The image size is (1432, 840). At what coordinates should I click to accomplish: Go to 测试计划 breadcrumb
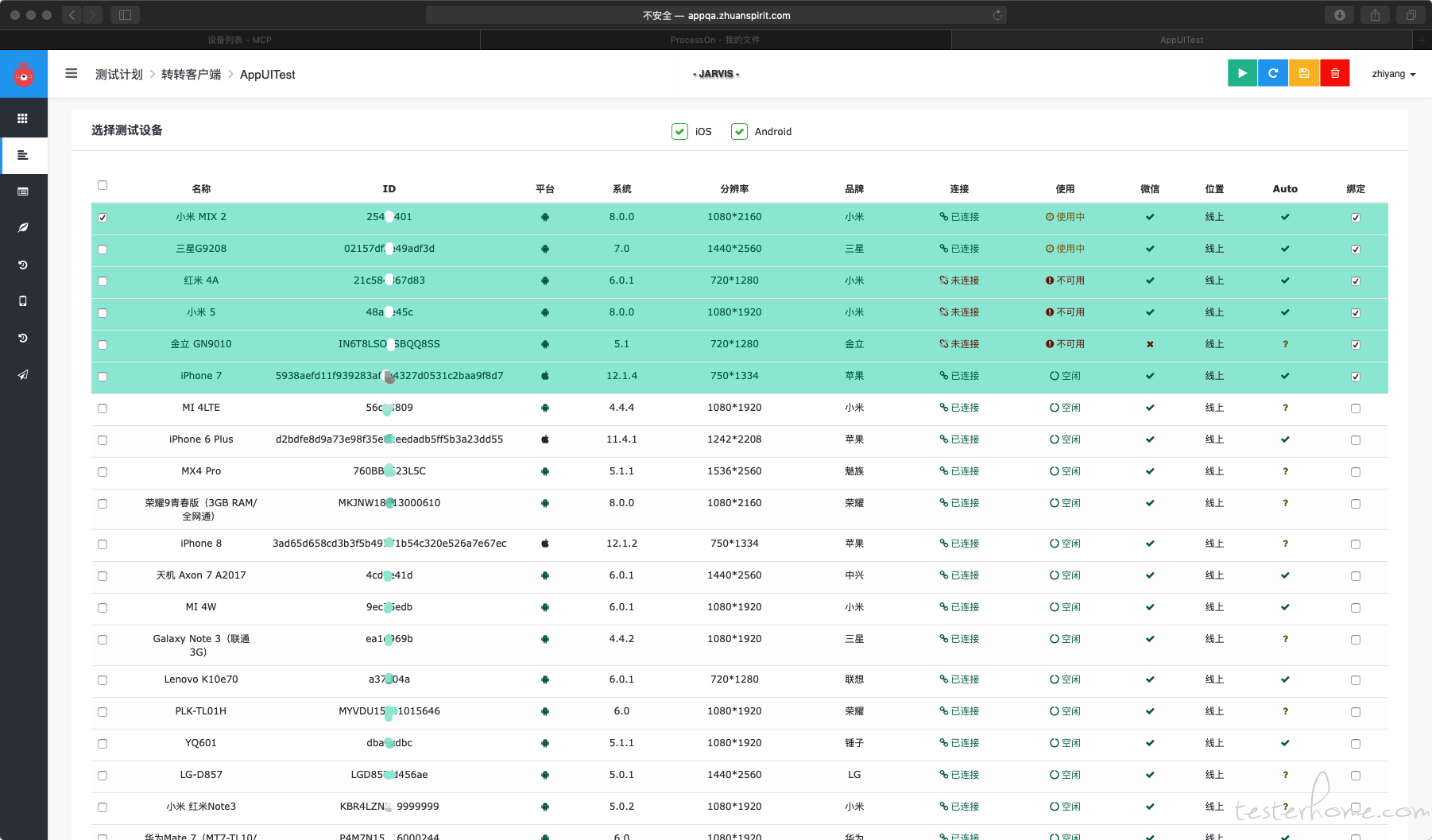(x=119, y=74)
